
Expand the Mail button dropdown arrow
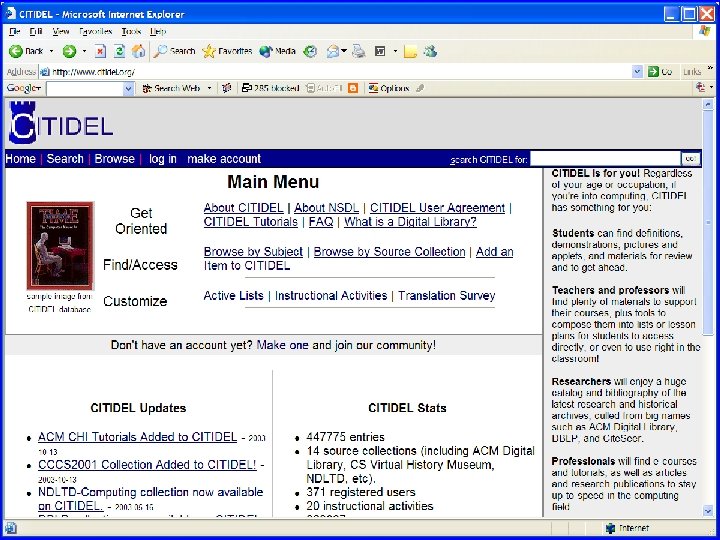[x=344, y=51]
